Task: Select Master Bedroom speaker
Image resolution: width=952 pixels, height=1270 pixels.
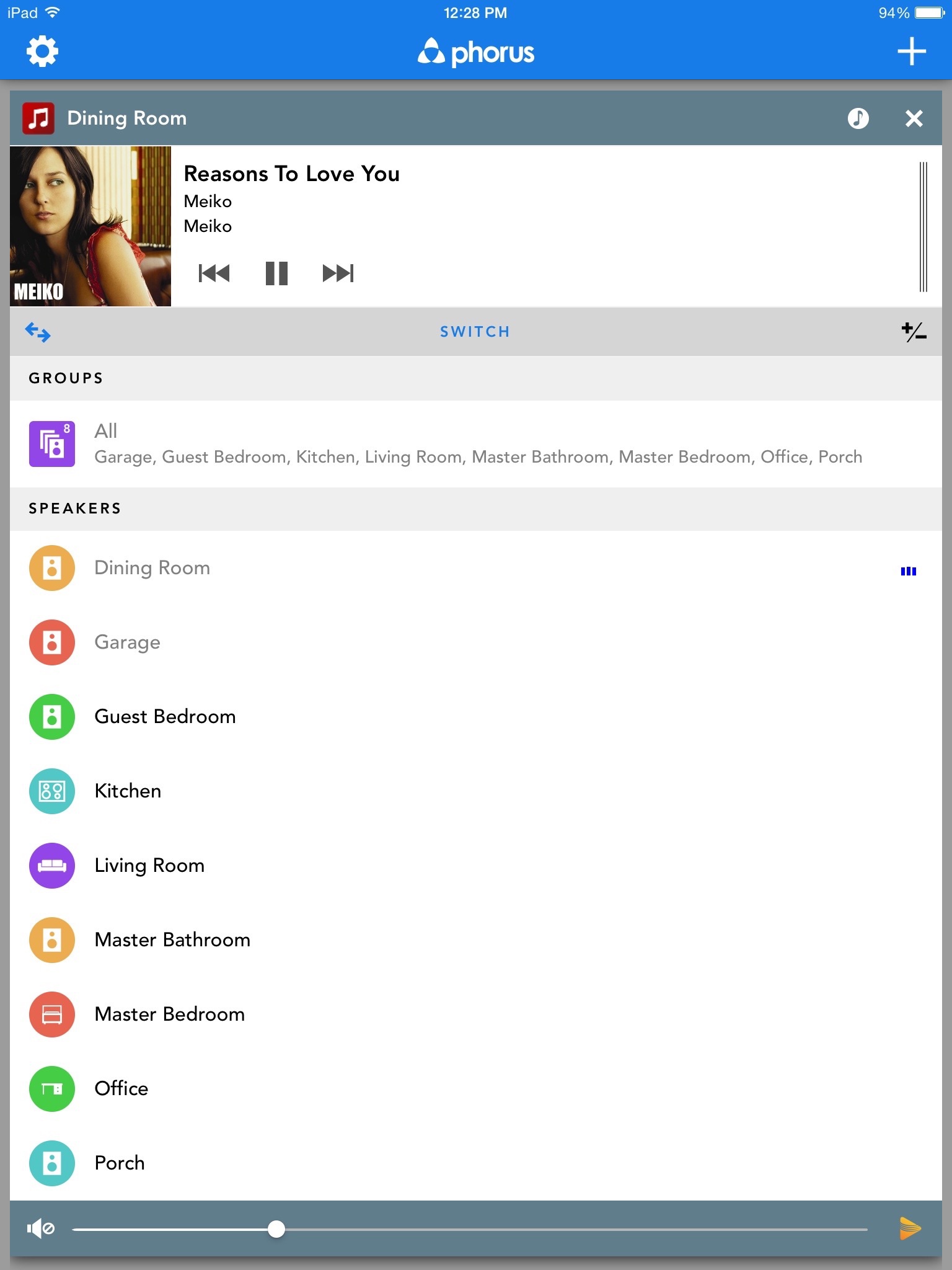Action: (x=169, y=1015)
